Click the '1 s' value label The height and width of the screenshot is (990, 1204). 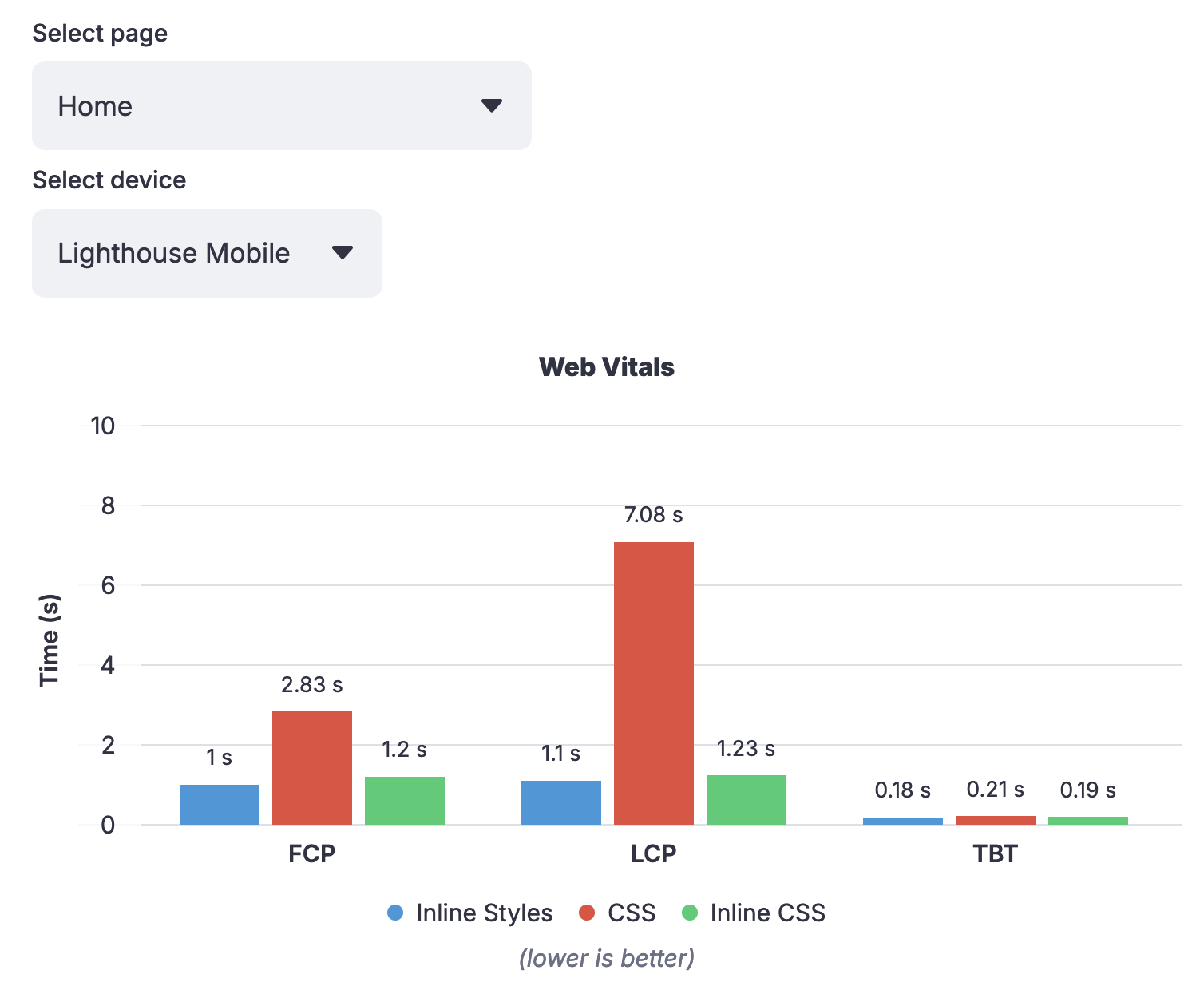[x=220, y=758]
